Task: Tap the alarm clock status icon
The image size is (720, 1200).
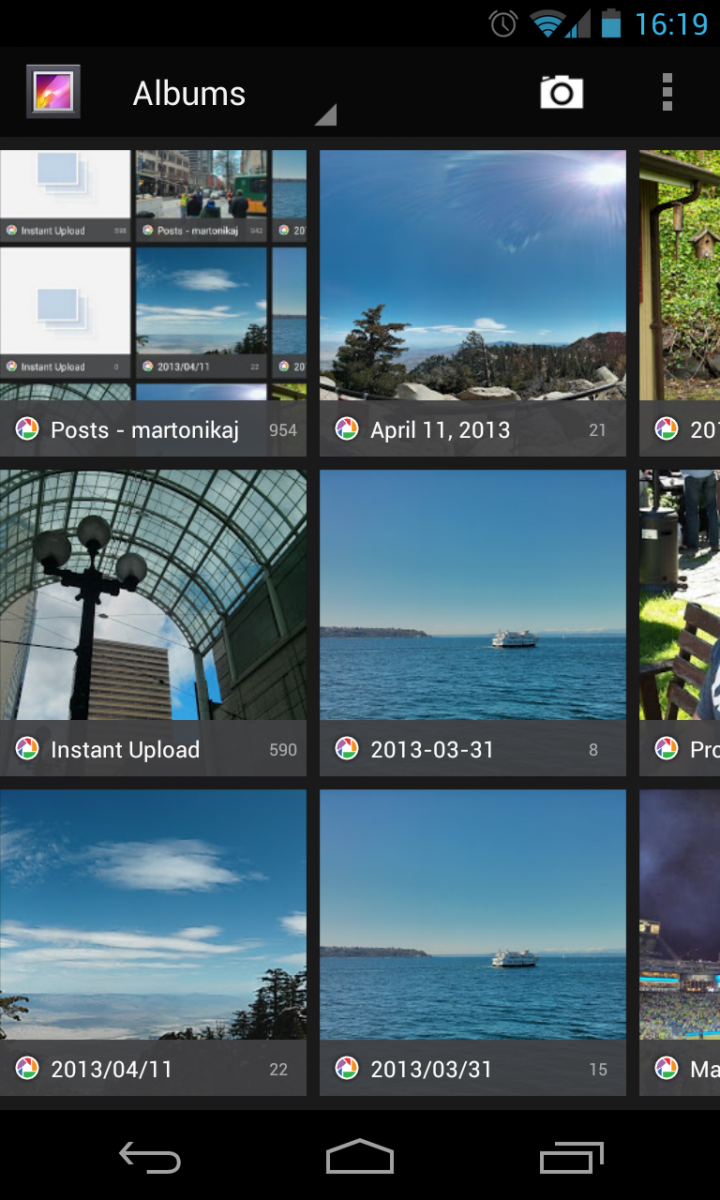Action: pos(503,23)
